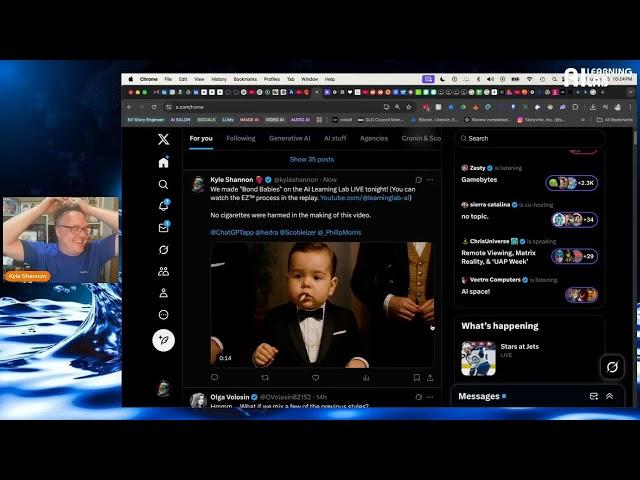Image resolution: width=640 pixels, height=480 pixels.
Task: Click Grok icon on Olga's post
Action: [418, 397]
